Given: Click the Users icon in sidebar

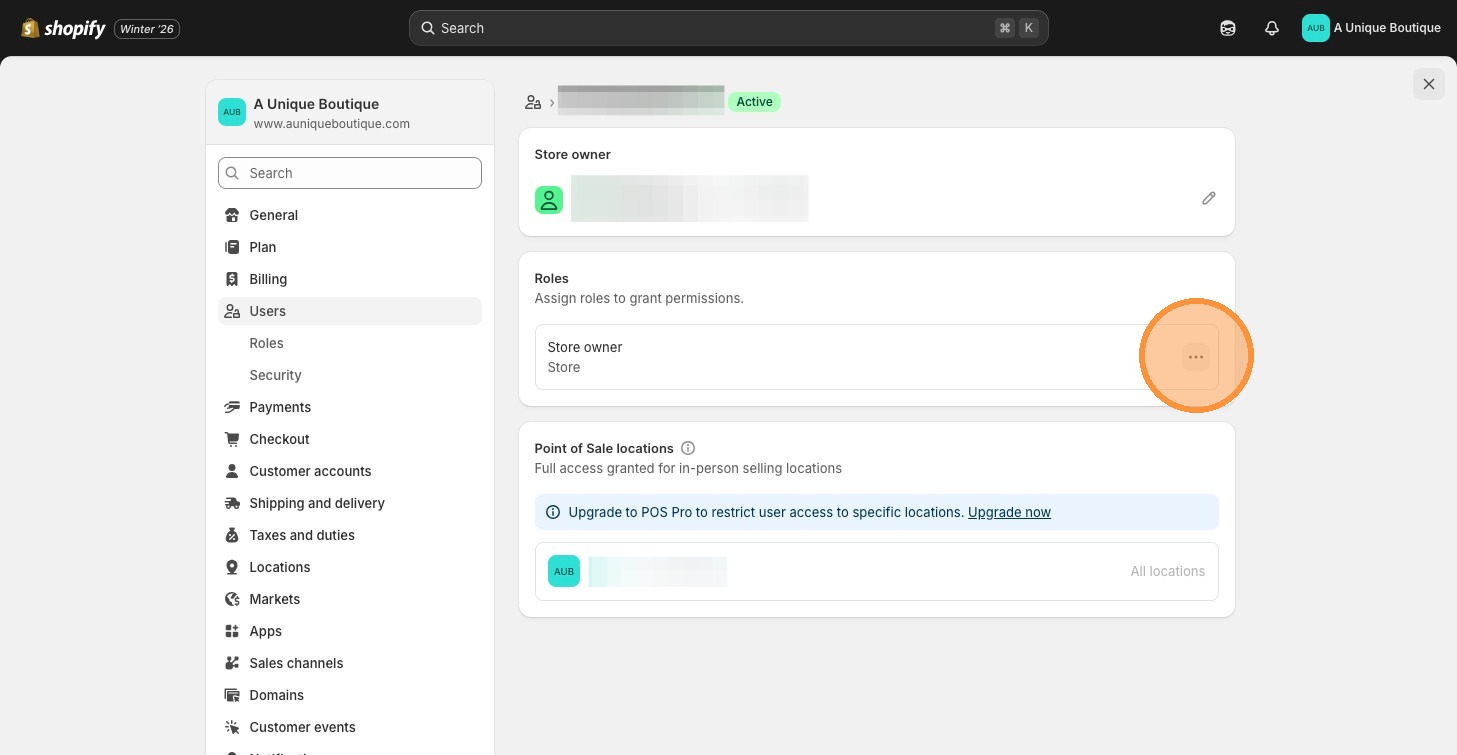Looking at the screenshot, I should tap(232, 311).
